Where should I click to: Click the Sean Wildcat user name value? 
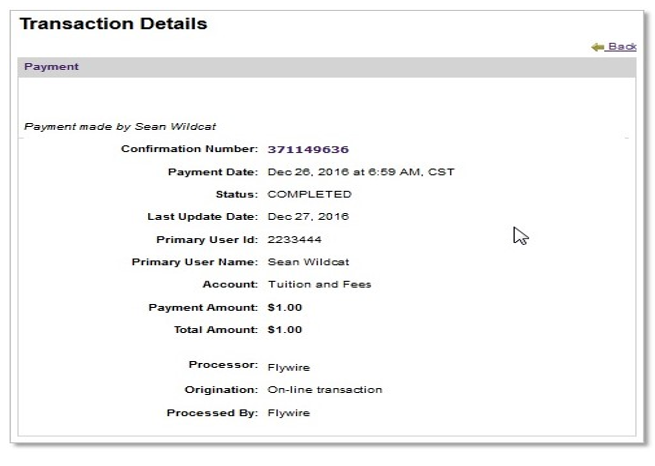click(x=308, y=262)
